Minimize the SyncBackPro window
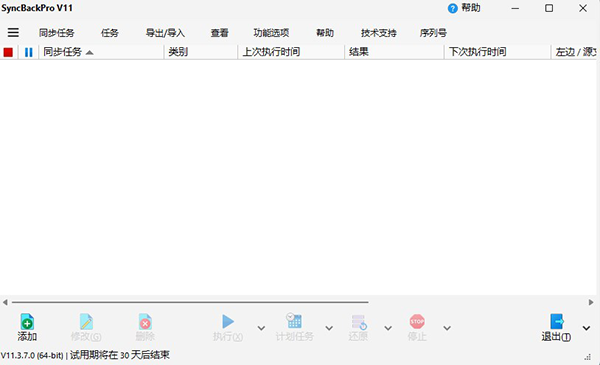The image size is (600, 365). (x=515, y=8)
